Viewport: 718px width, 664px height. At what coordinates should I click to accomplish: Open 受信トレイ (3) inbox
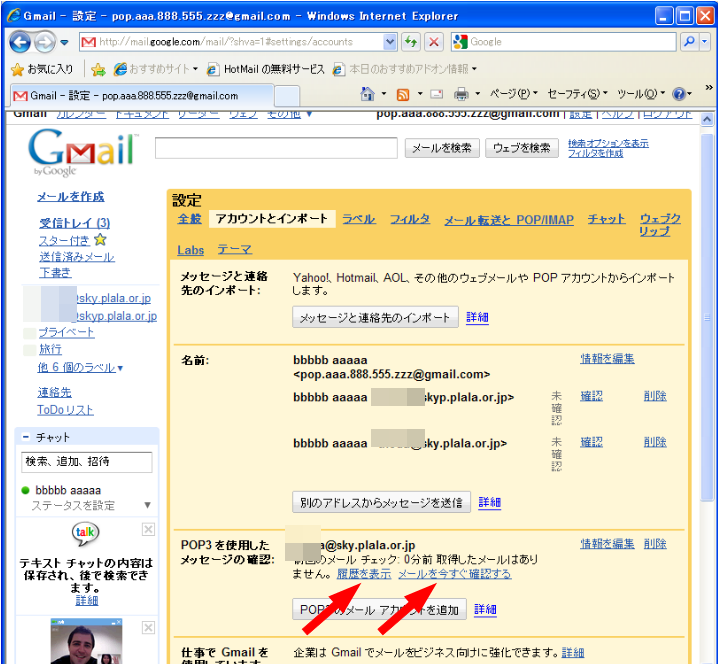point(75,223)
